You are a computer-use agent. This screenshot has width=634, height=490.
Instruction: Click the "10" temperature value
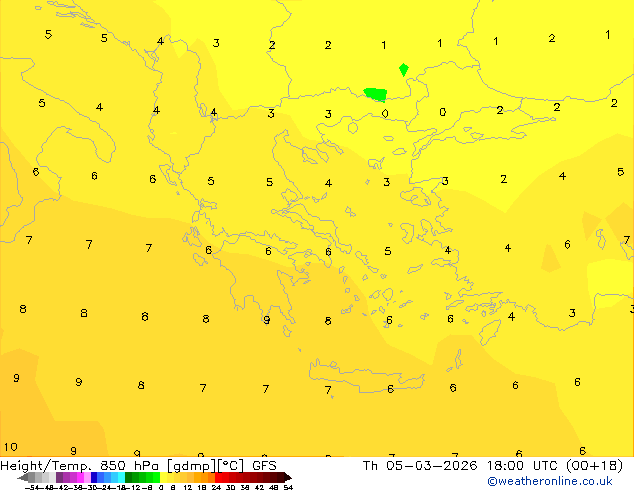coord(11,447)
